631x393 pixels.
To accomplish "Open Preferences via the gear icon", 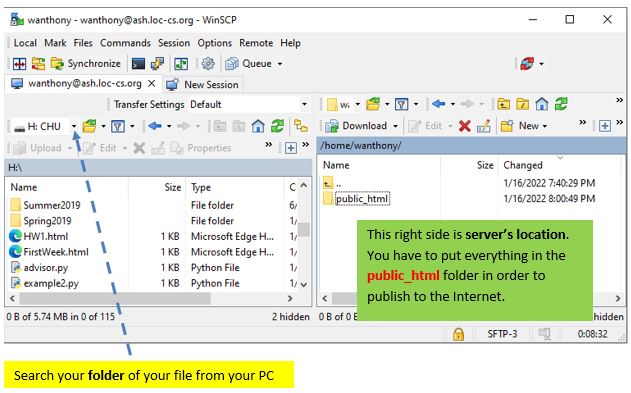I will coord(208,64).
